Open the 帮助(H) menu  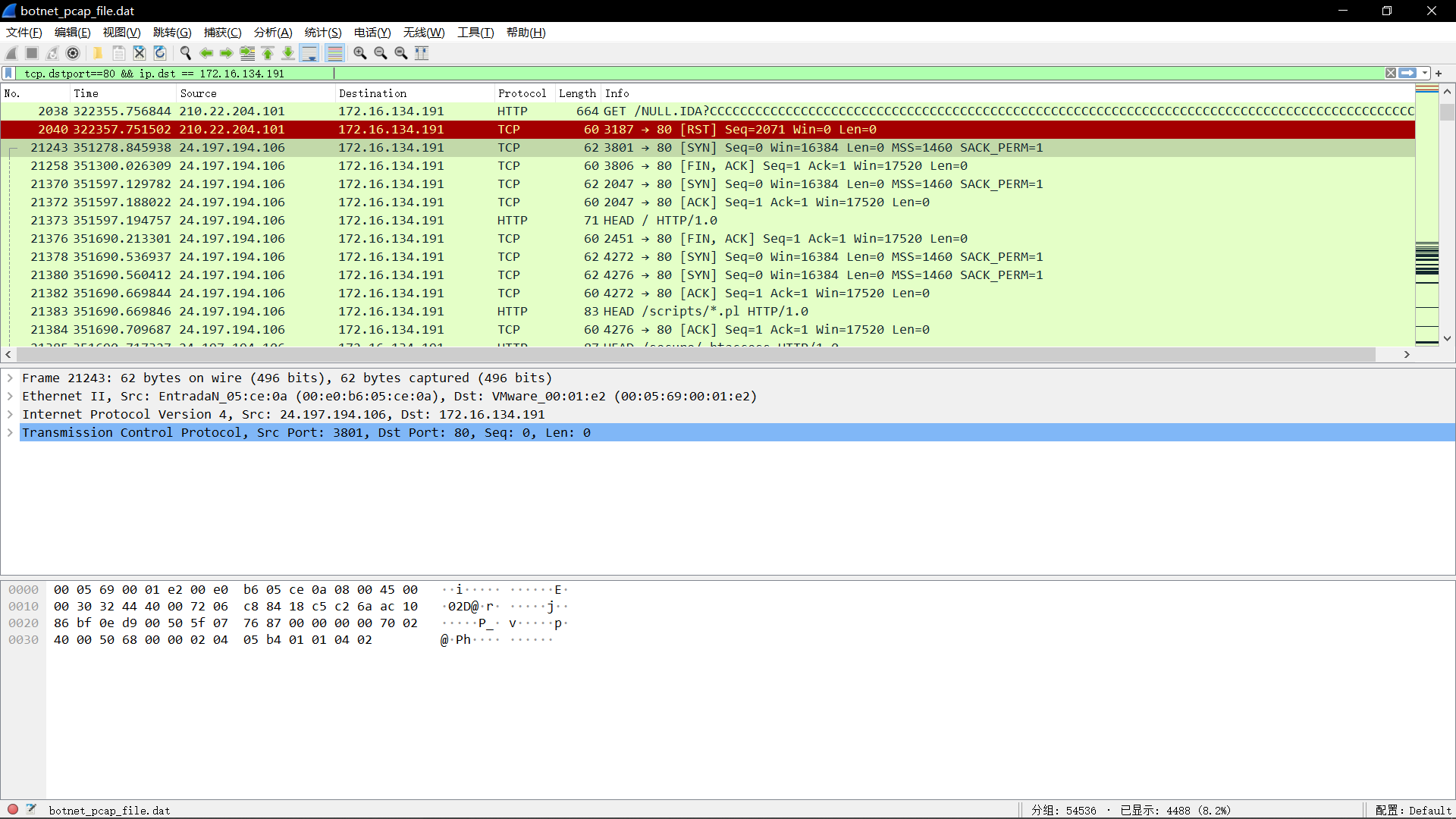[x=526, y=33]
